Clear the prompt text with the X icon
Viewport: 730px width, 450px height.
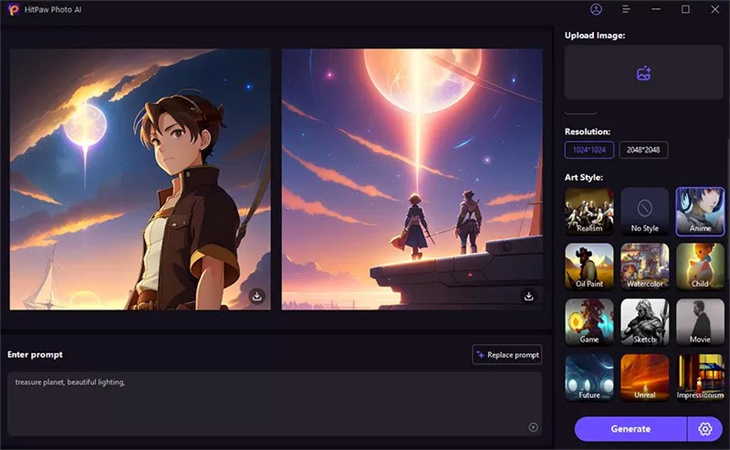(x=533, y=427)
